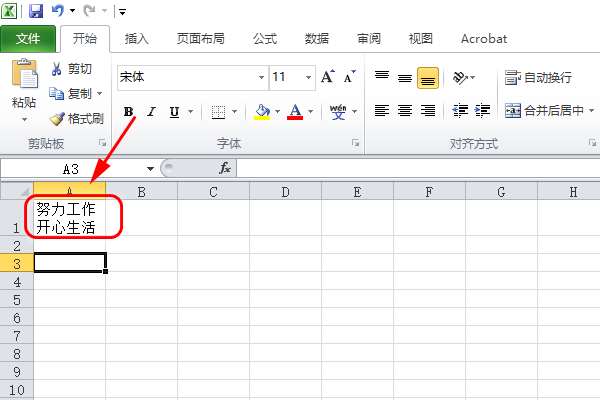
Task: Open phonetic guide dropdown arrow
Action: click(354, 112)
